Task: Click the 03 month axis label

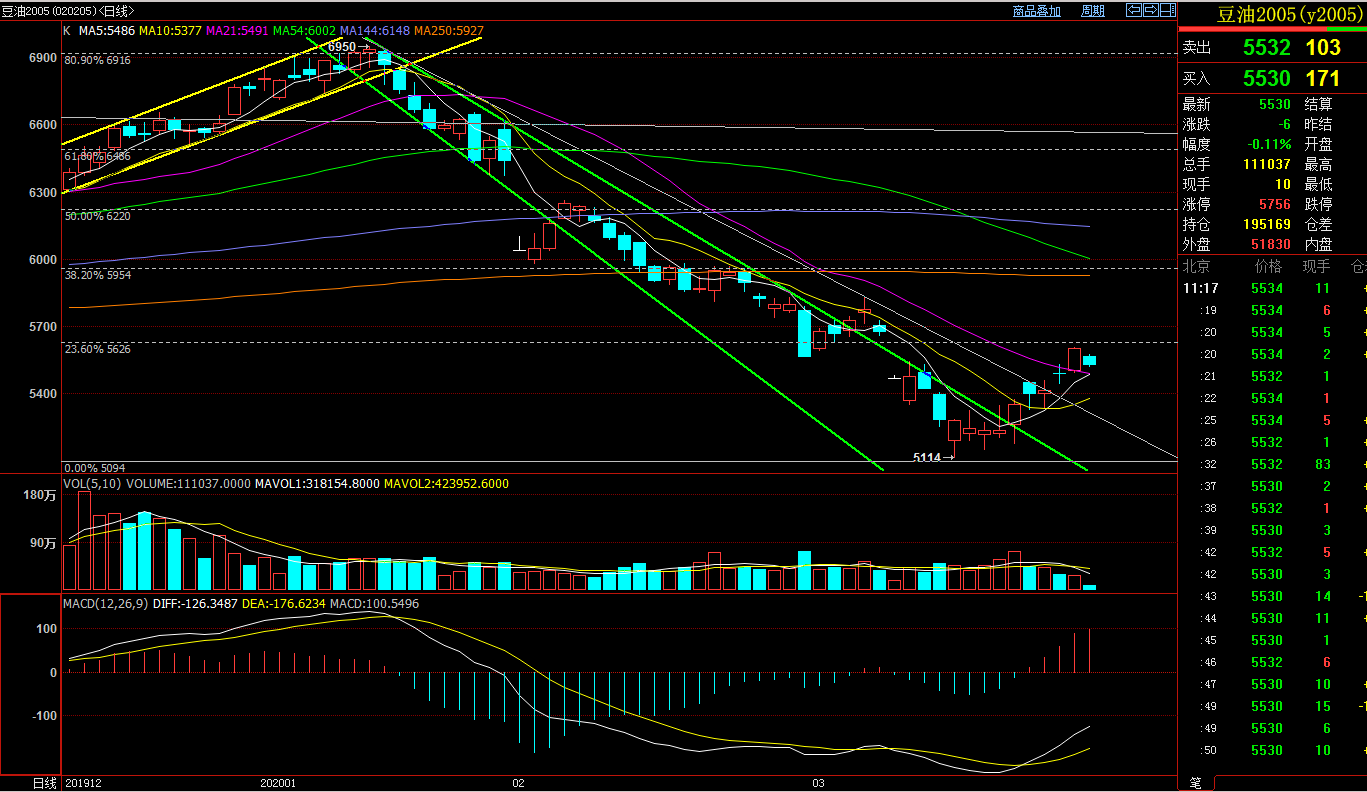Action: point(818,783)
